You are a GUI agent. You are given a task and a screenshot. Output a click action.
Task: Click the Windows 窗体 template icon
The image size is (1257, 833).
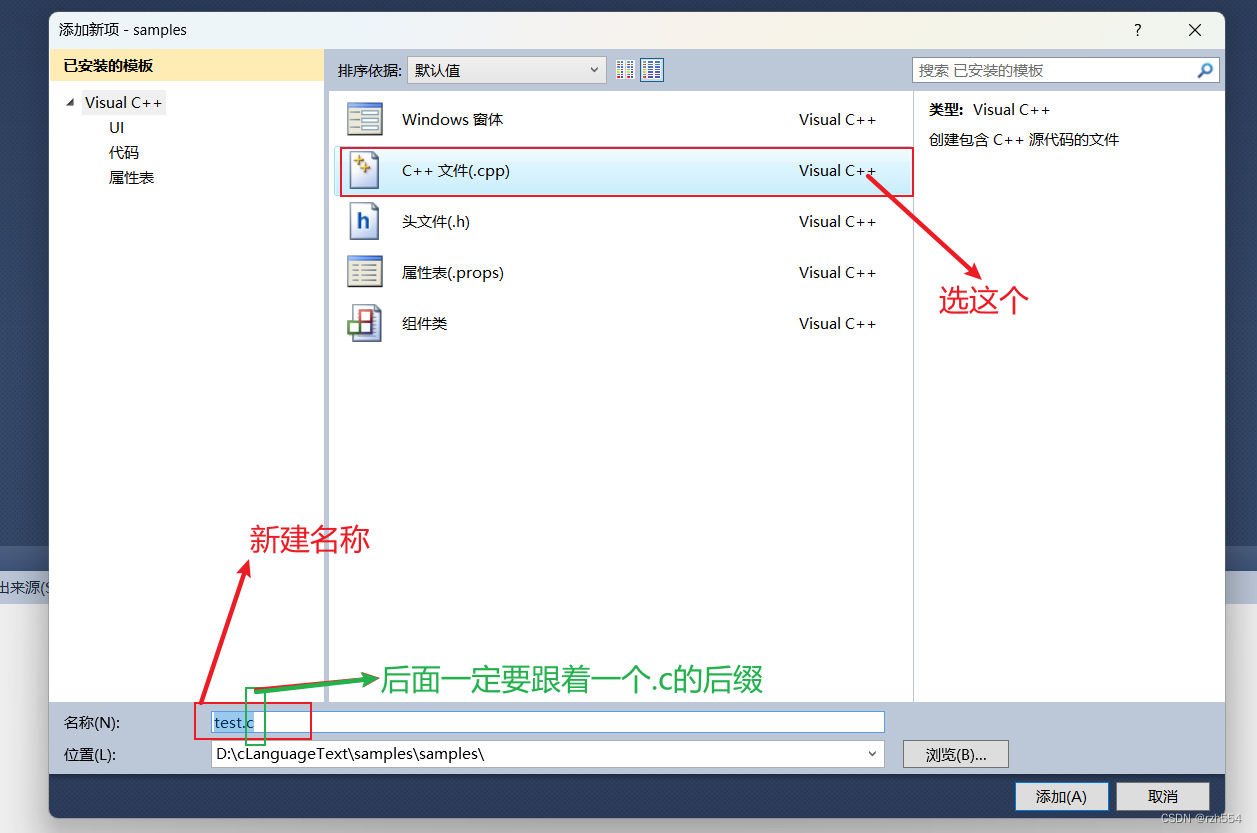tap(365, 120)
